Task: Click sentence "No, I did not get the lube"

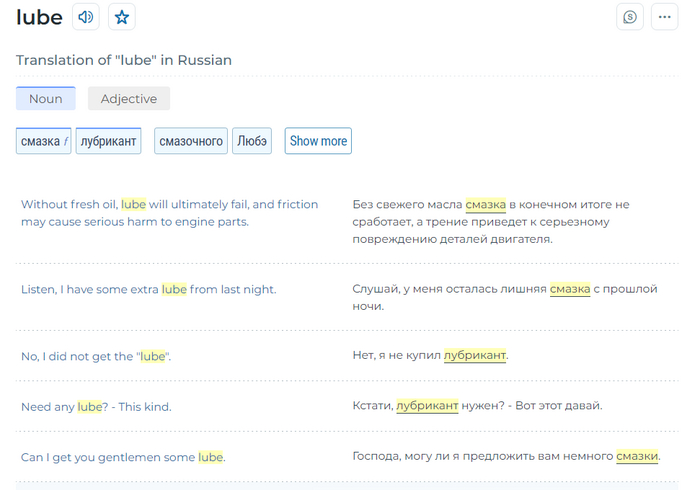Action: pos(96,356)
